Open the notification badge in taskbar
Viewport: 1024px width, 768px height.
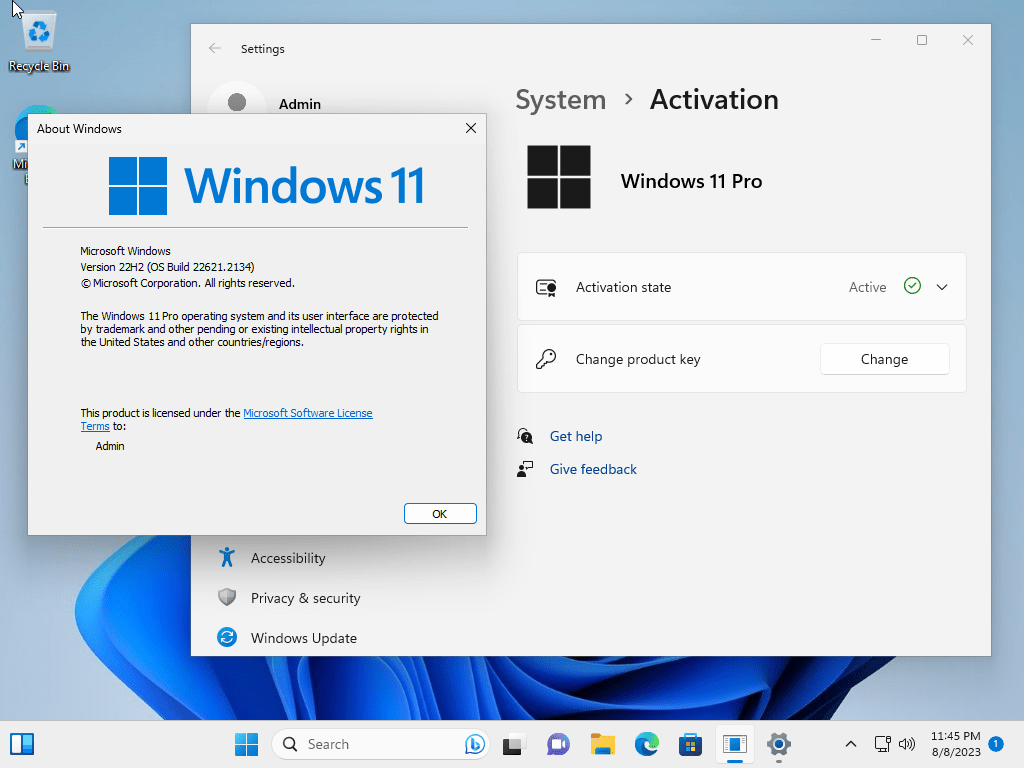pos(996,744)
